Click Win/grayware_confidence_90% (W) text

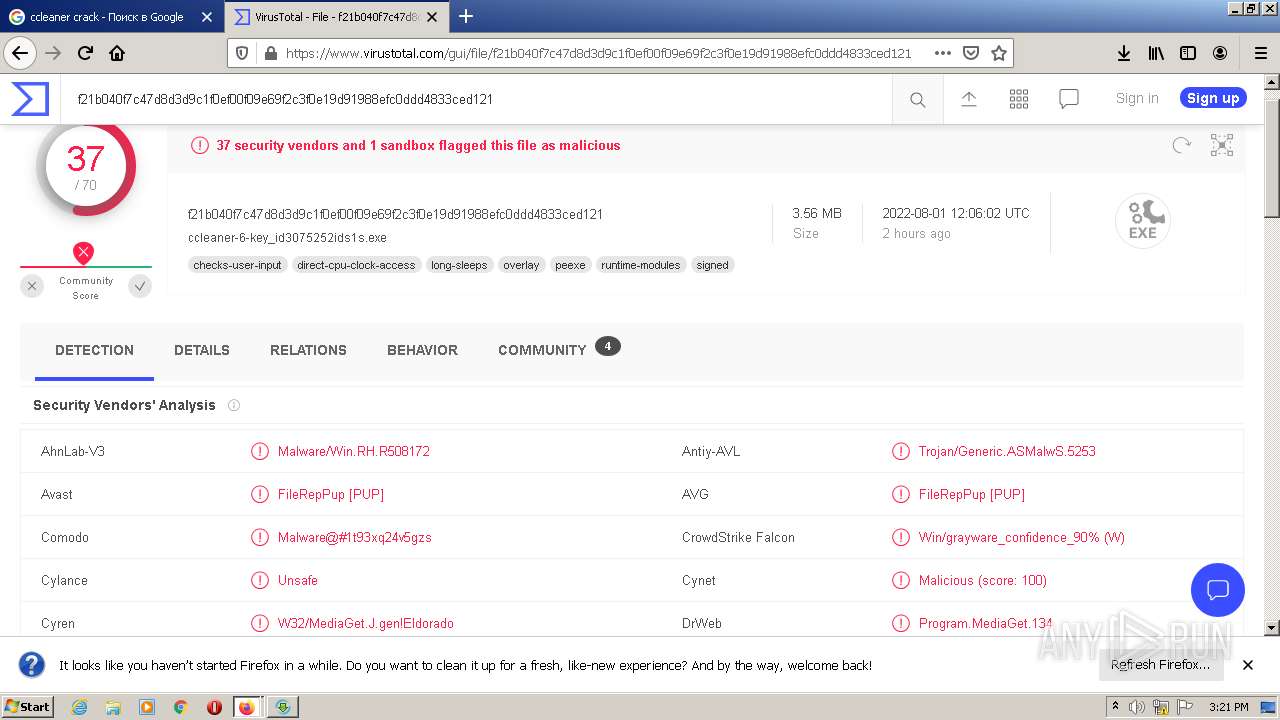pyautogui.click(x=1022, y=537)
